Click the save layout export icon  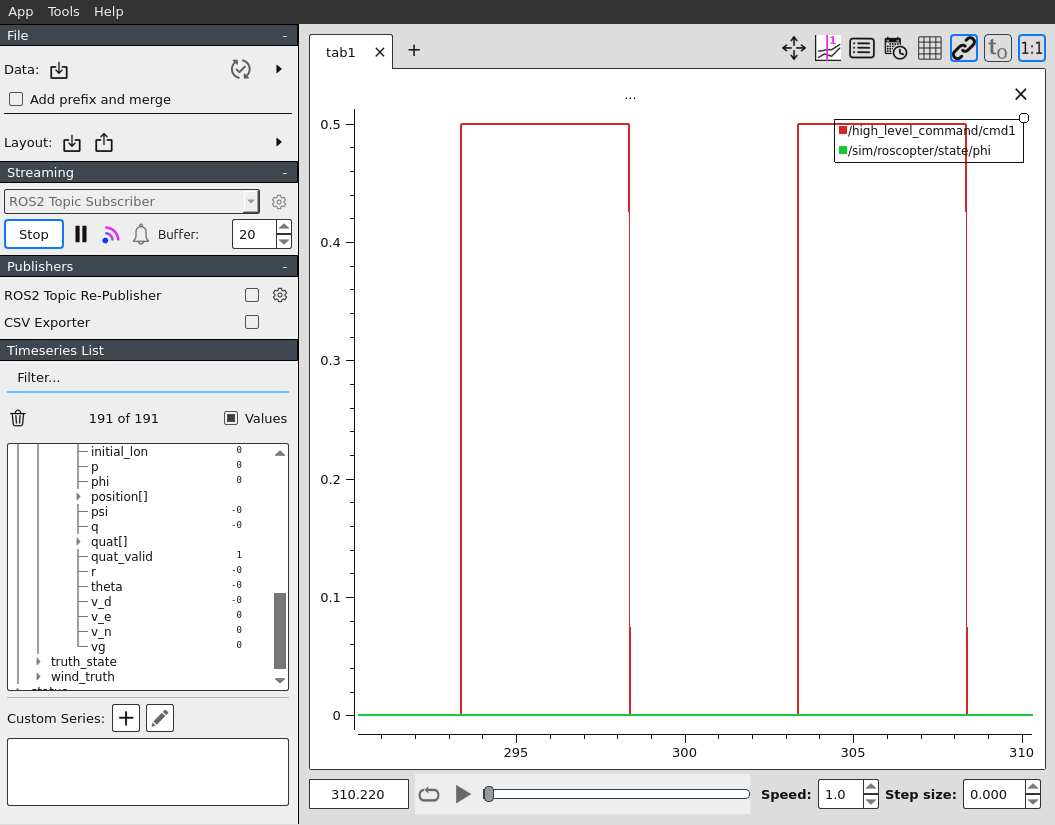click(104, 143)
